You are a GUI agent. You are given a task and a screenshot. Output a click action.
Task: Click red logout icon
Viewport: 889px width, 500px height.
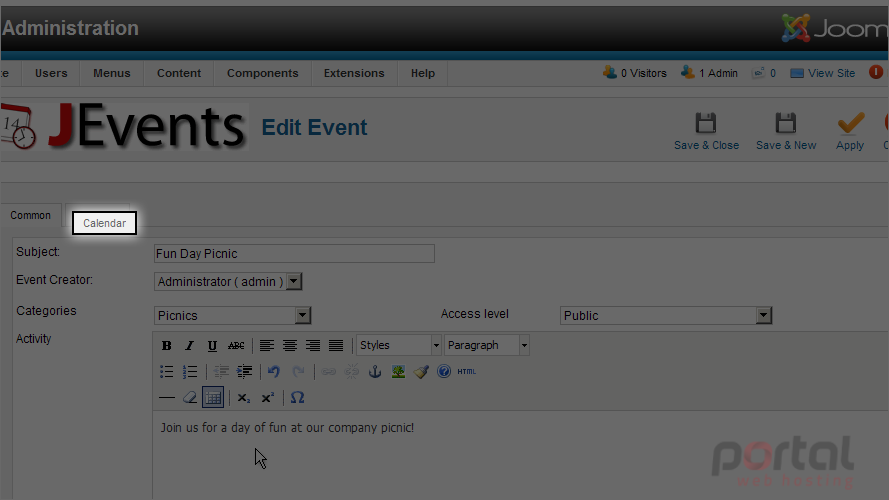tap(876, 73)
